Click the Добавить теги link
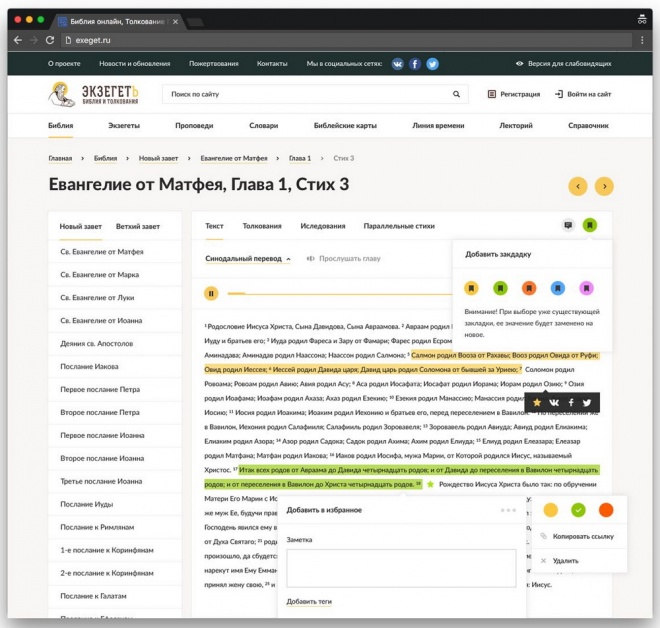This screenshot has width=660, height=628. click(x=309, y=601)
